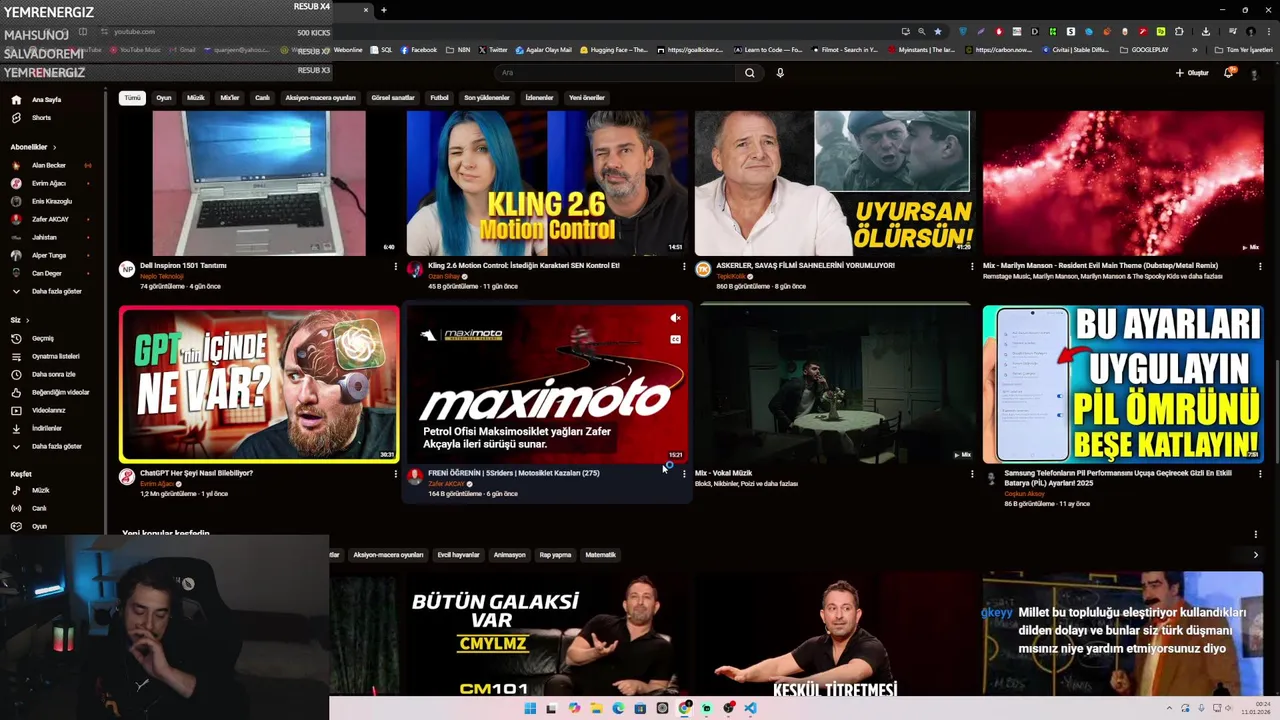Select the Tümü filter chip
Viewport: 1280px width, 720px height.
132,98
